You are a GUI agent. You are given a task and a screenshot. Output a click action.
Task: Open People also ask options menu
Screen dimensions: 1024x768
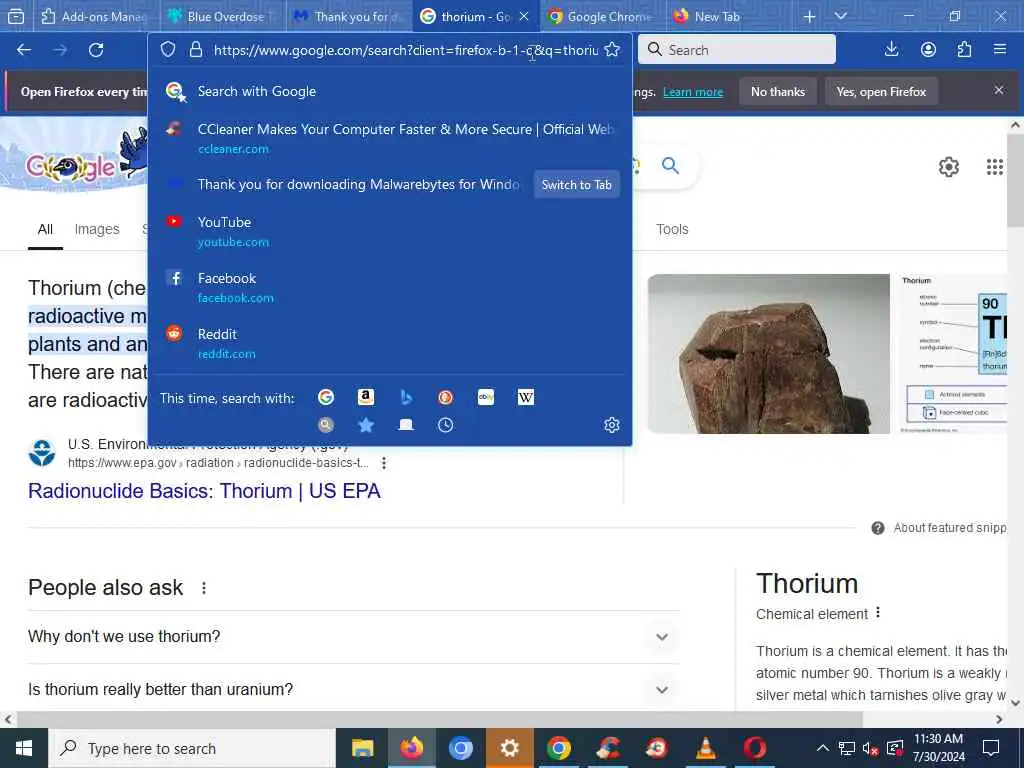[x=204, y=588]
